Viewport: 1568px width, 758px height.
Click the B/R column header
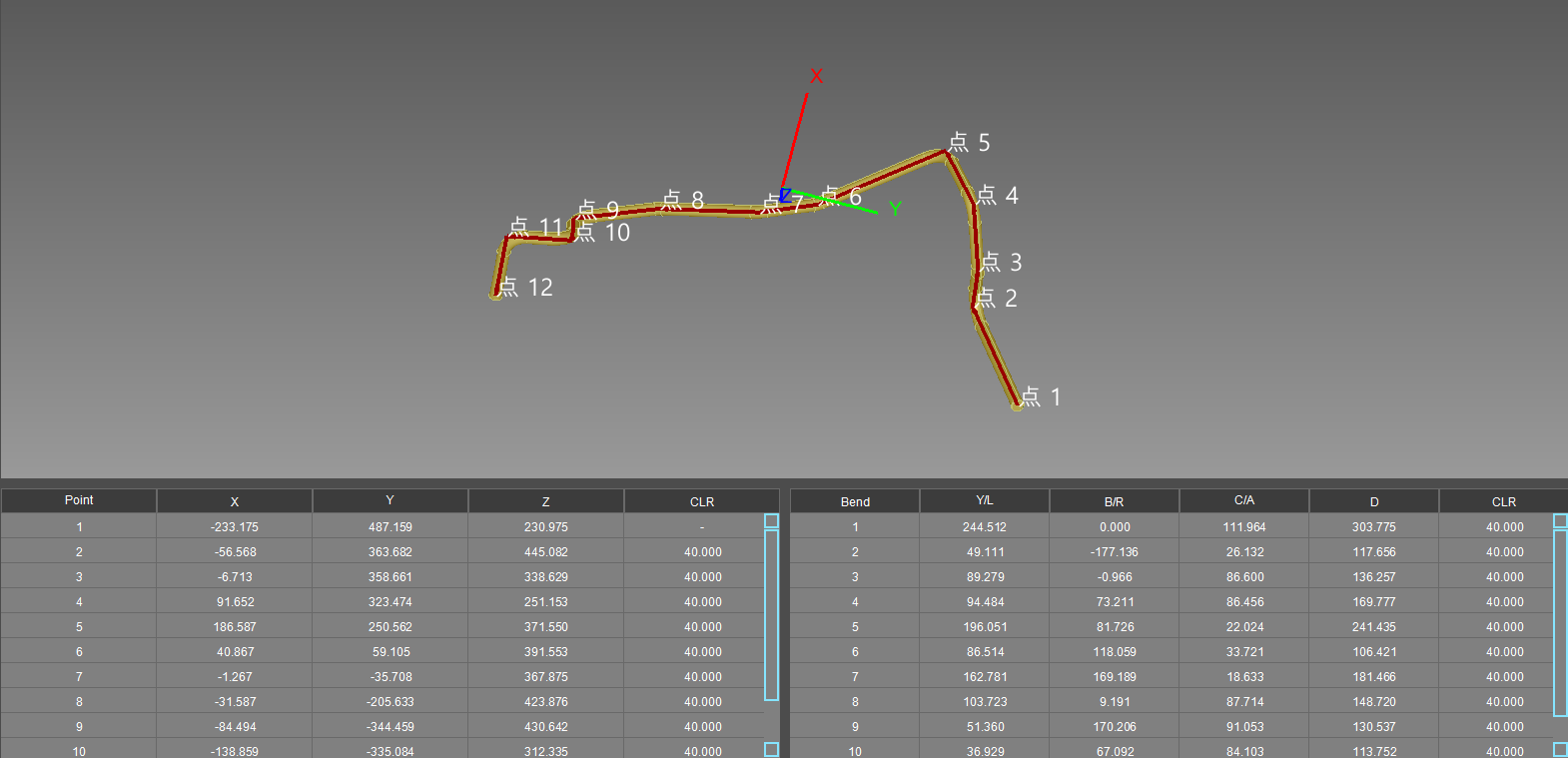[x=1114, y=501]
